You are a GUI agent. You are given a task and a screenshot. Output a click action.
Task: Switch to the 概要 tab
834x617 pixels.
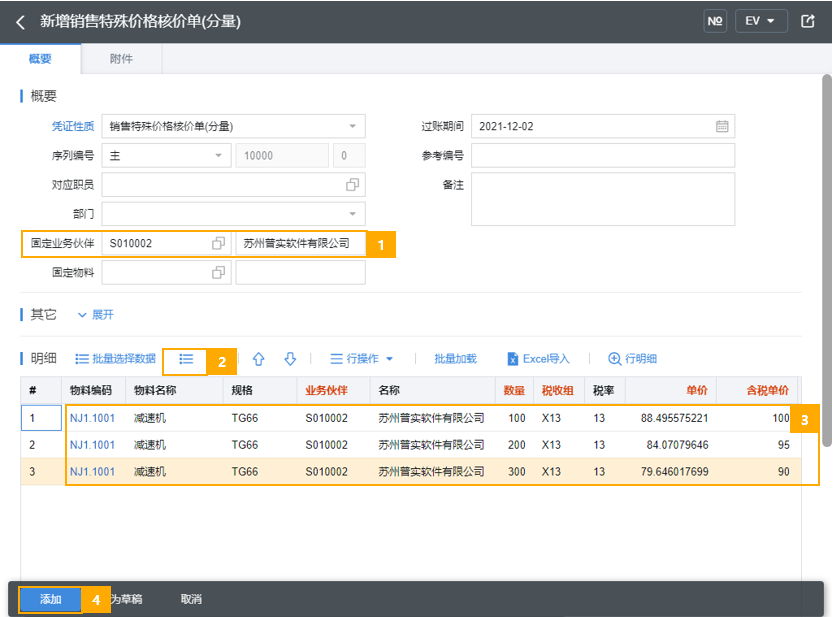[40, 59]
